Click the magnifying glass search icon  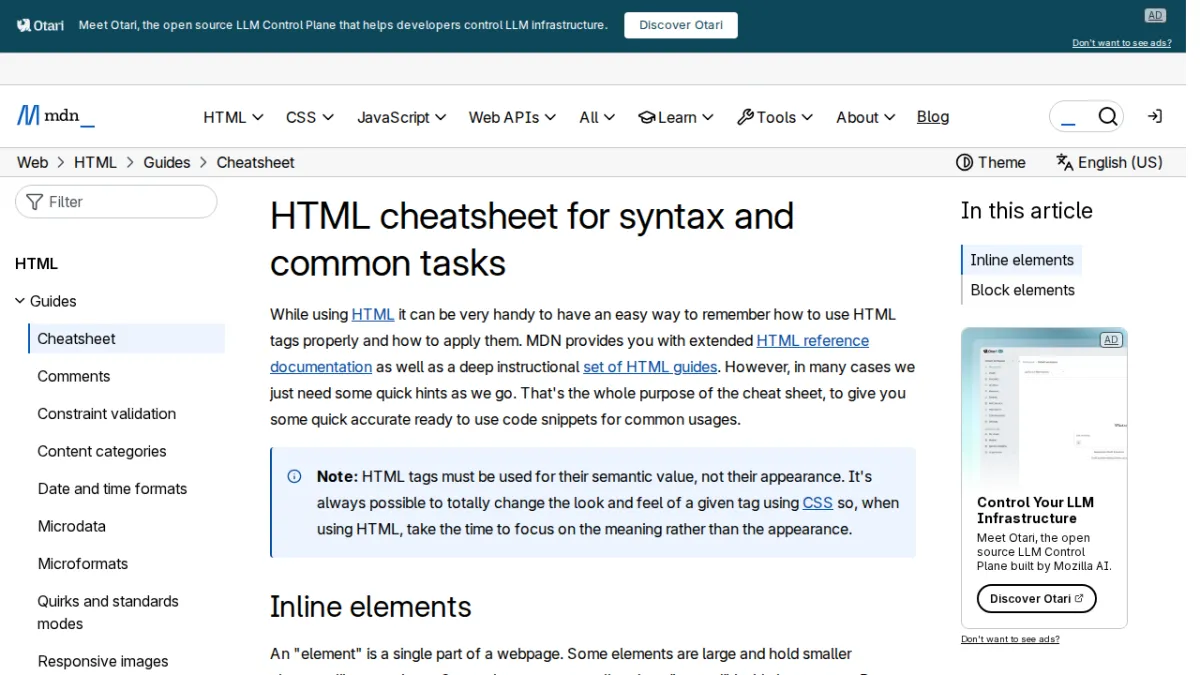point(1108,117)
